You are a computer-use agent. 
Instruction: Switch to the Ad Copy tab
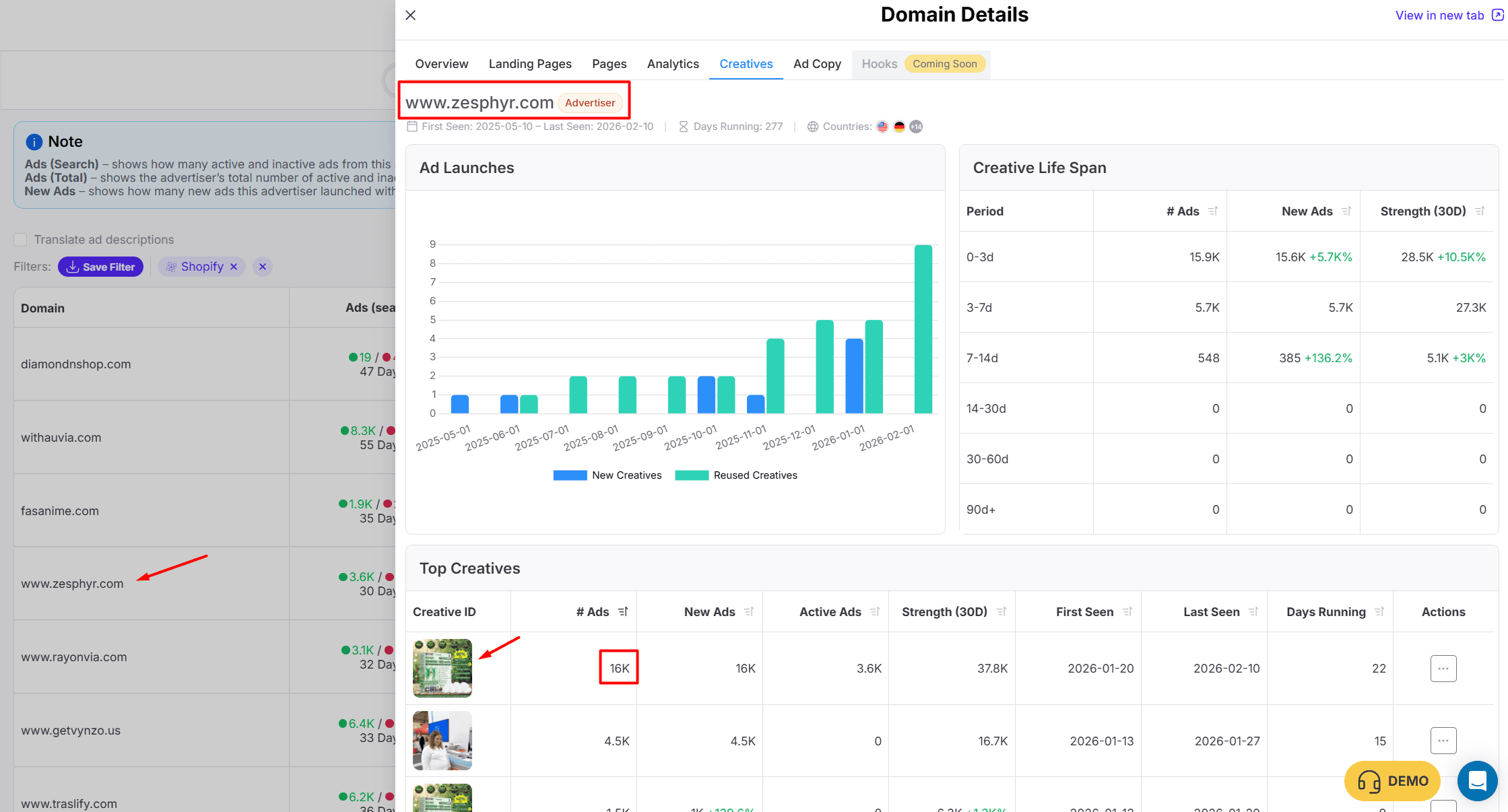point(817,64)
